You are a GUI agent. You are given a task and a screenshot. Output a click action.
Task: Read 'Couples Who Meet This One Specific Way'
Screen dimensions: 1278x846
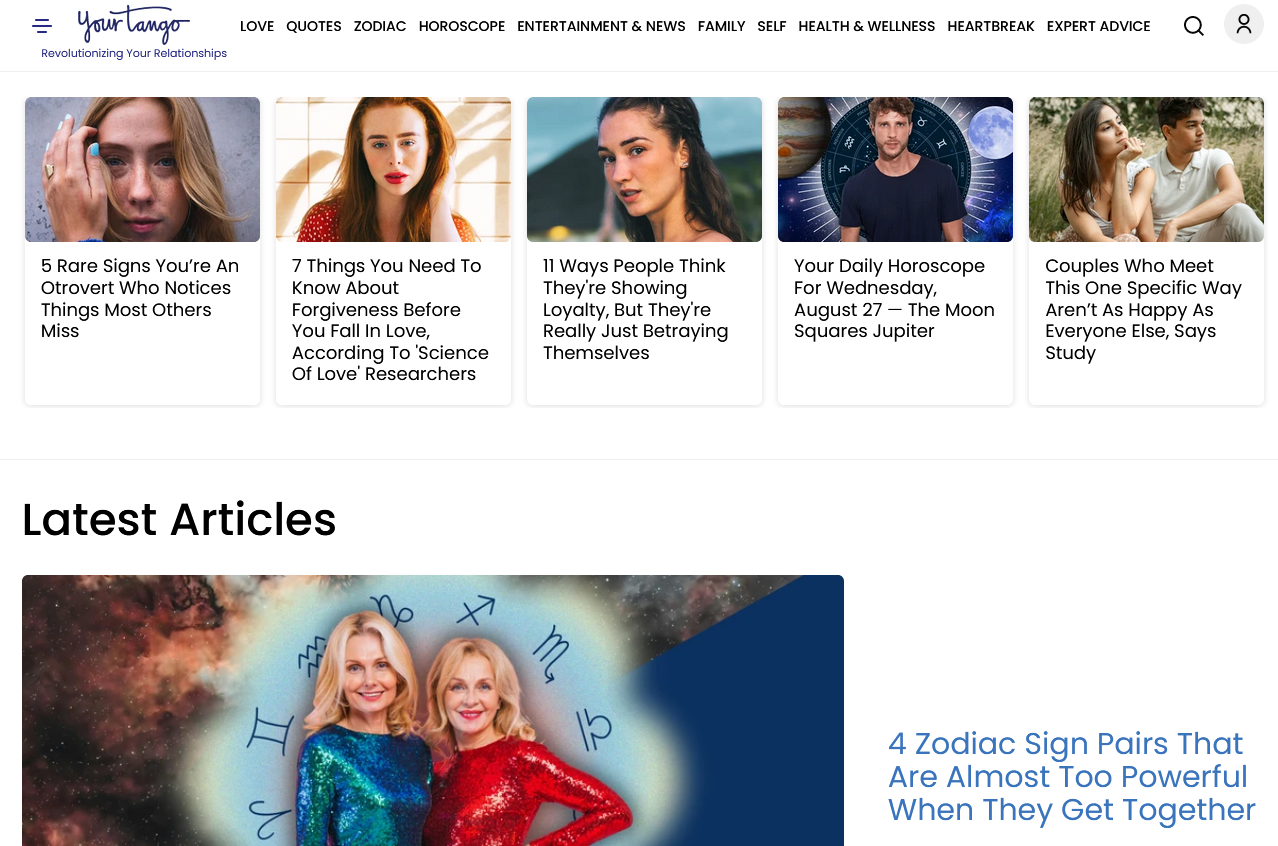point(1145,309)
